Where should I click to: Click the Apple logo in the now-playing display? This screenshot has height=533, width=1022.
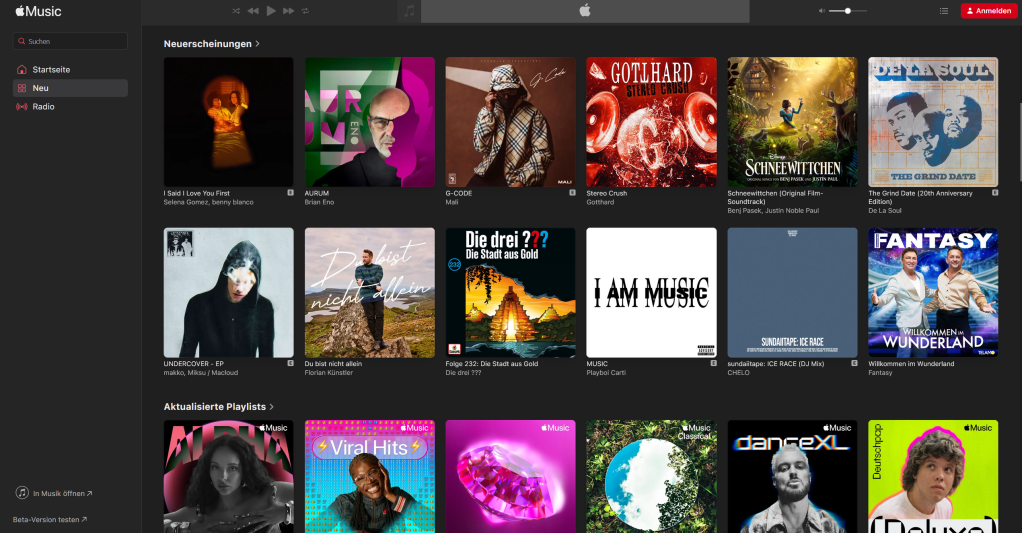(585, 10)
